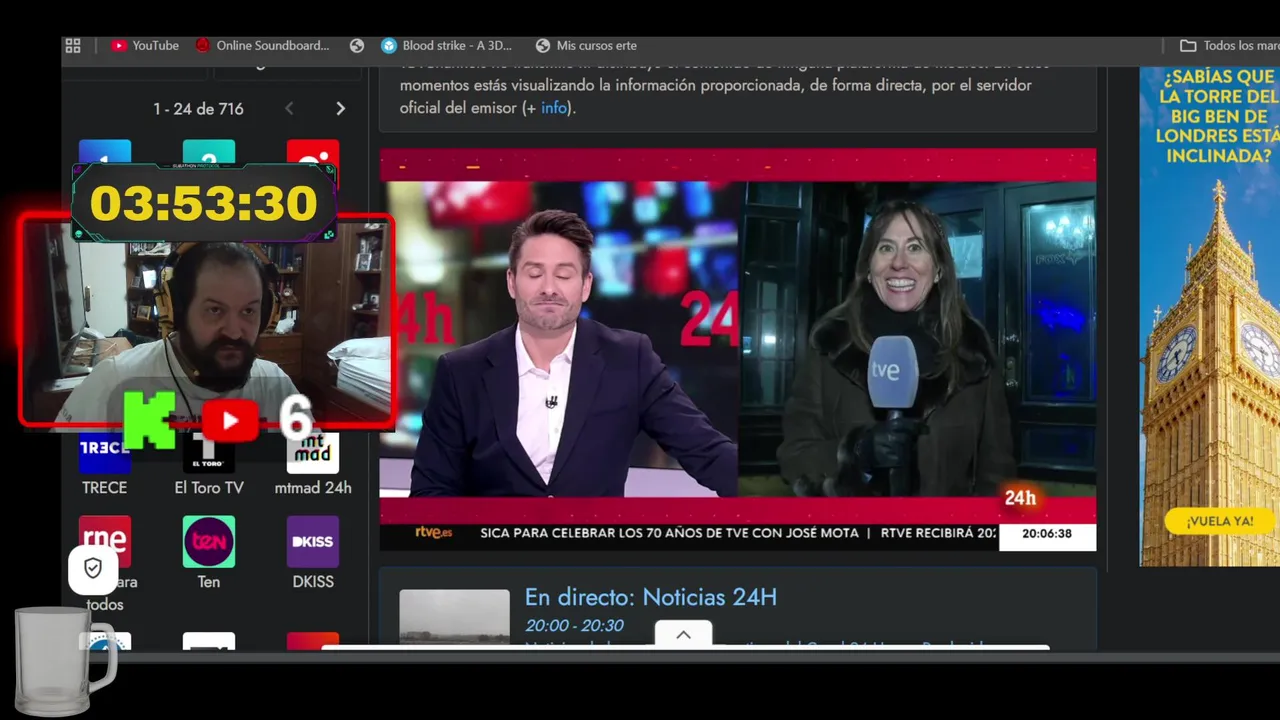Open the YouTube bookmark
This screenshot has height=720, width=1280.
pyautogui.click(x=145, y=46)
